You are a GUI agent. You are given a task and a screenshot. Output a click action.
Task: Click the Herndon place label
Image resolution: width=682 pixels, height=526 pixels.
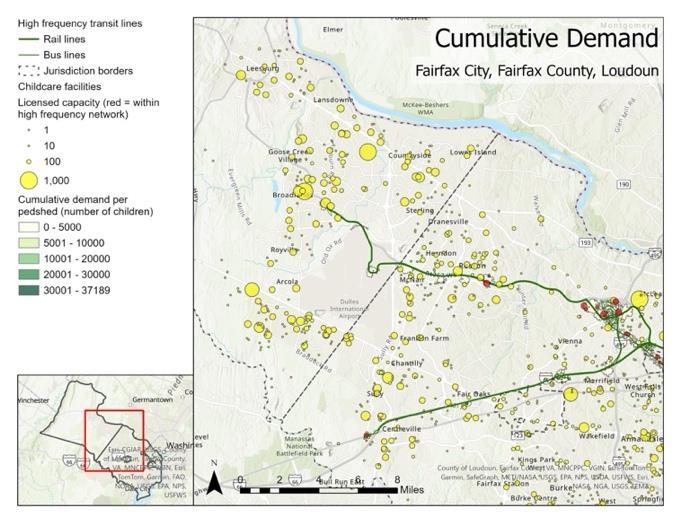(x=441, y=253)
